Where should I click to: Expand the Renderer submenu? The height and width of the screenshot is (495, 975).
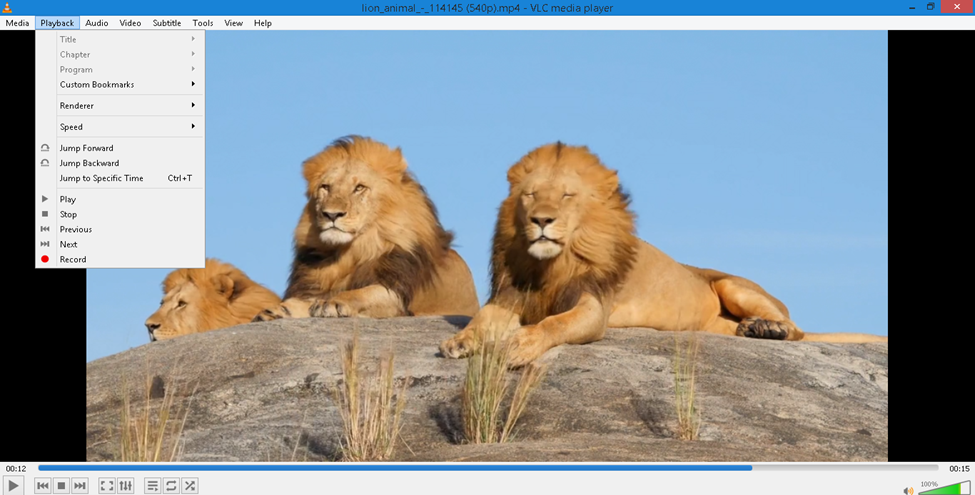coord(120,106)
